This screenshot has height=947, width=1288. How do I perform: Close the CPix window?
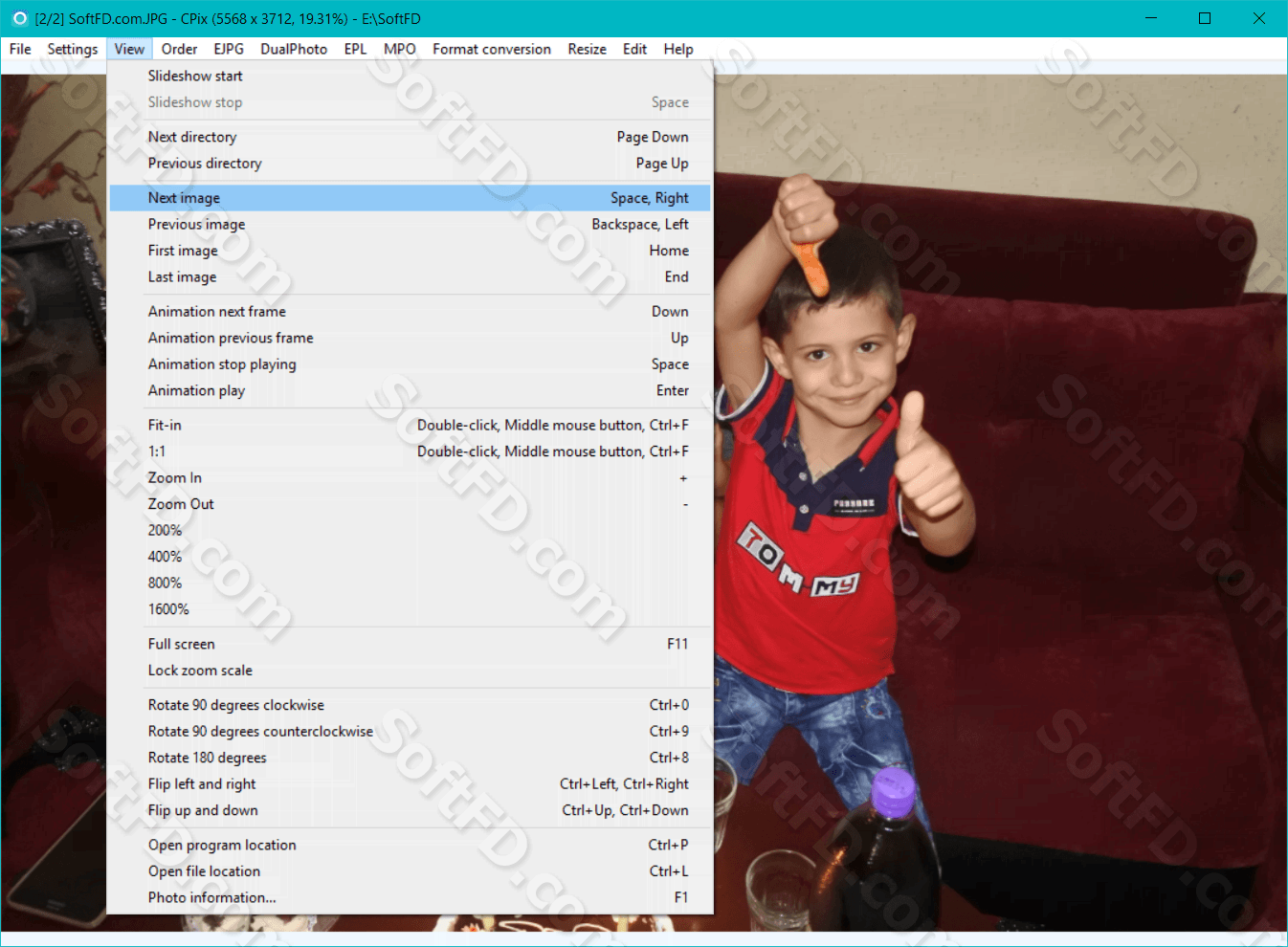coord(1259,18)
